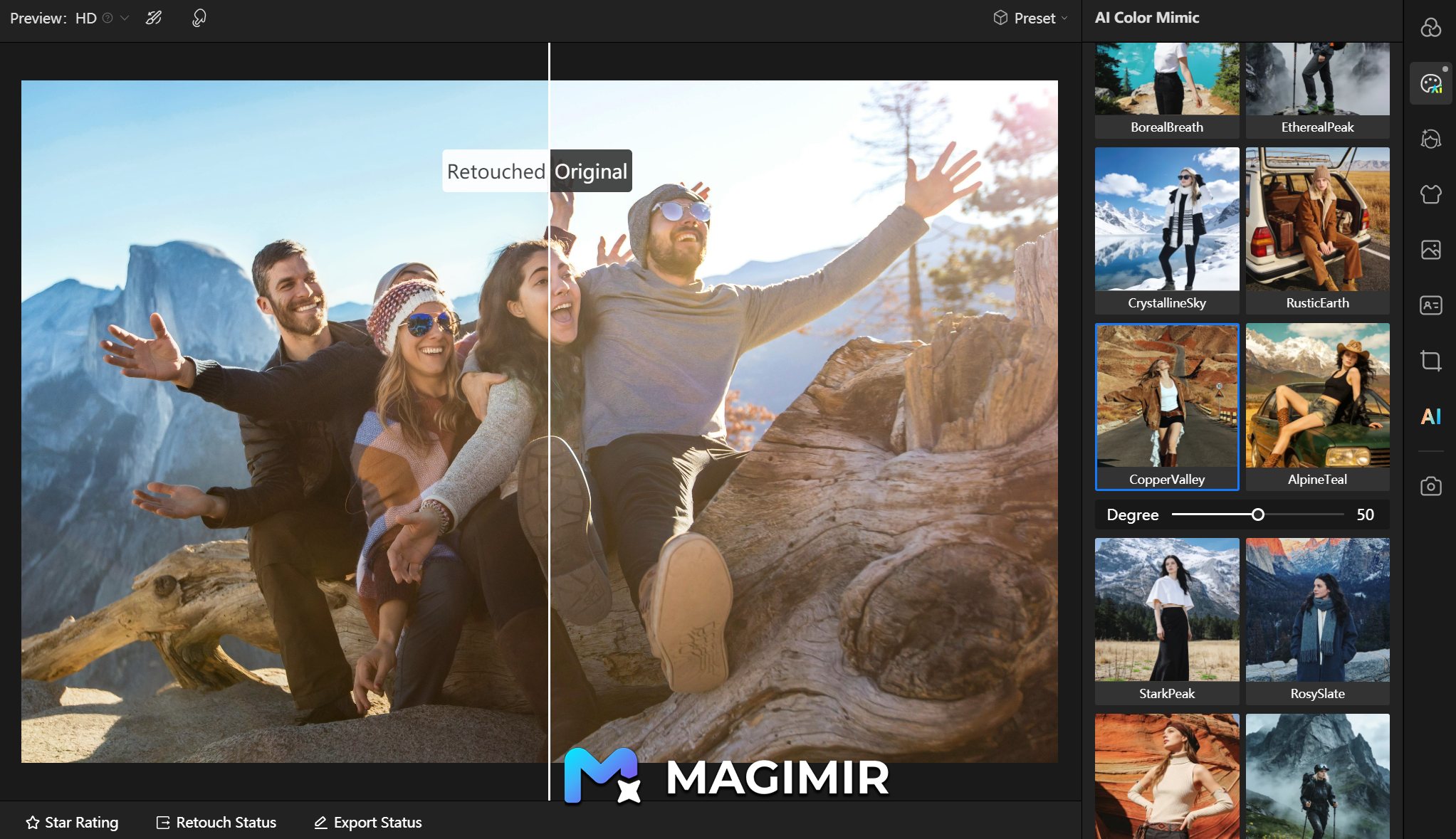The width and height of the screenshot is (1456, 839).
Task: Open the Export Status filter
Action: tap(368, 823)
